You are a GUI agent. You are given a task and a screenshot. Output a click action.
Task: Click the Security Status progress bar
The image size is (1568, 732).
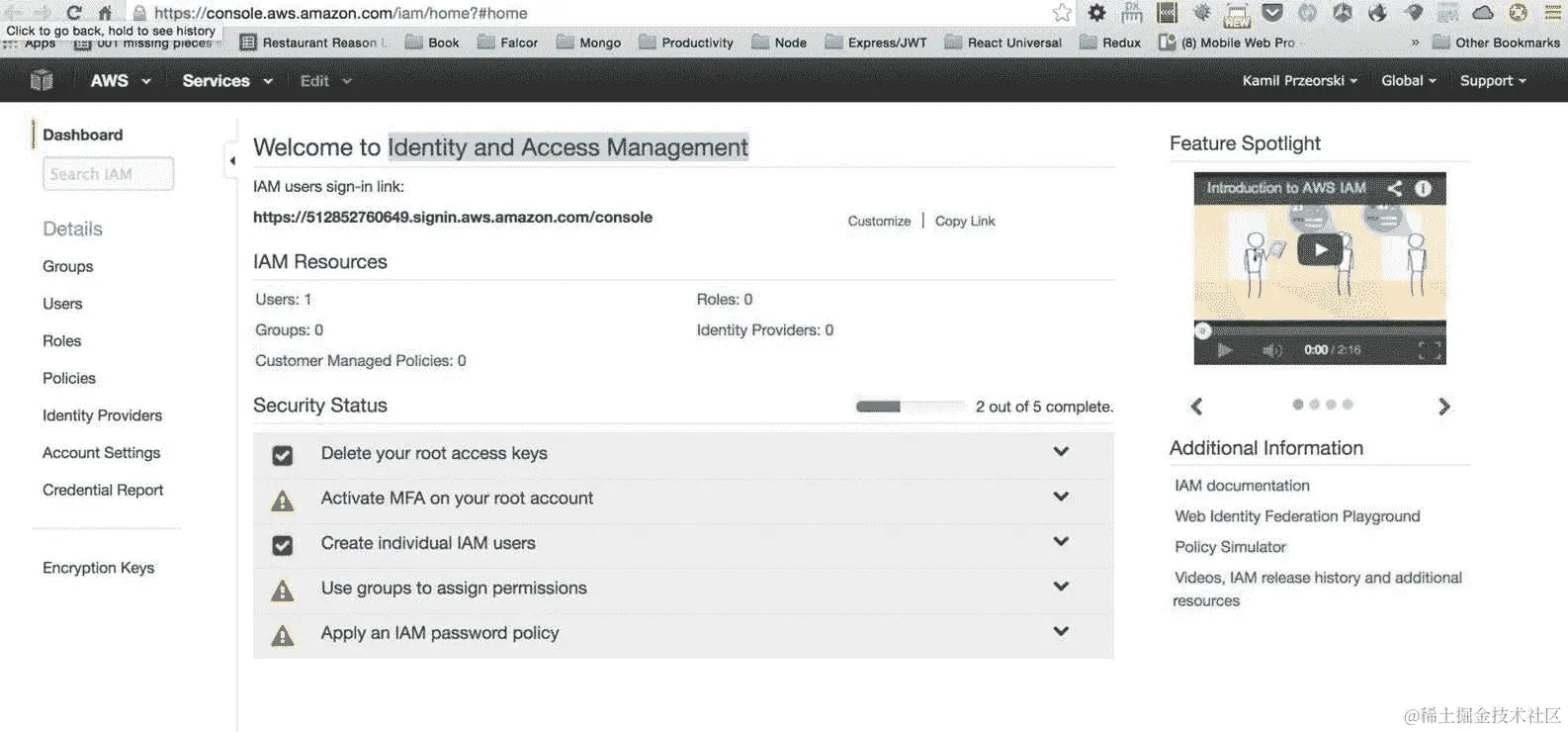tap(910, 407)
